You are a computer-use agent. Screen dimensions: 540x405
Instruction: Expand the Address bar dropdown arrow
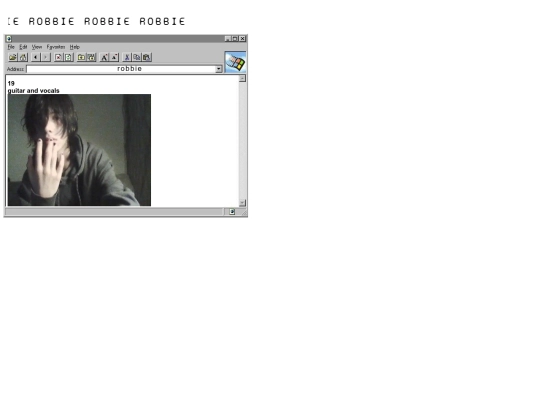pos(218,69)
